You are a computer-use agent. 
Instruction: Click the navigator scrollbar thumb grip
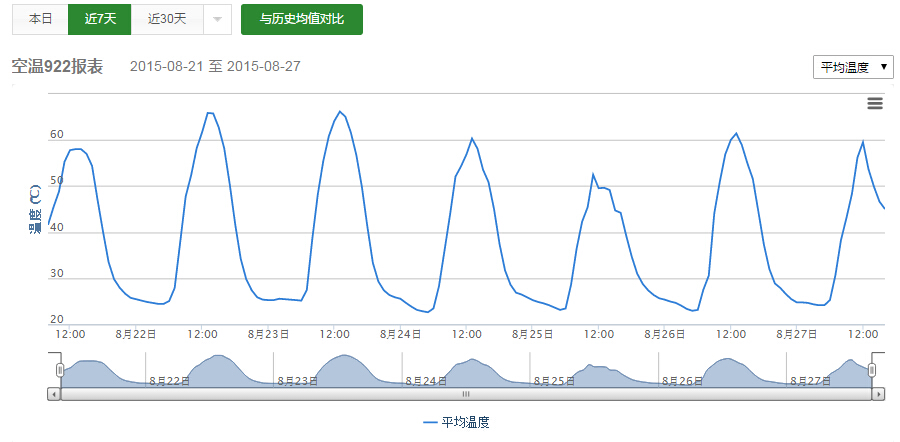click(466, 395)
